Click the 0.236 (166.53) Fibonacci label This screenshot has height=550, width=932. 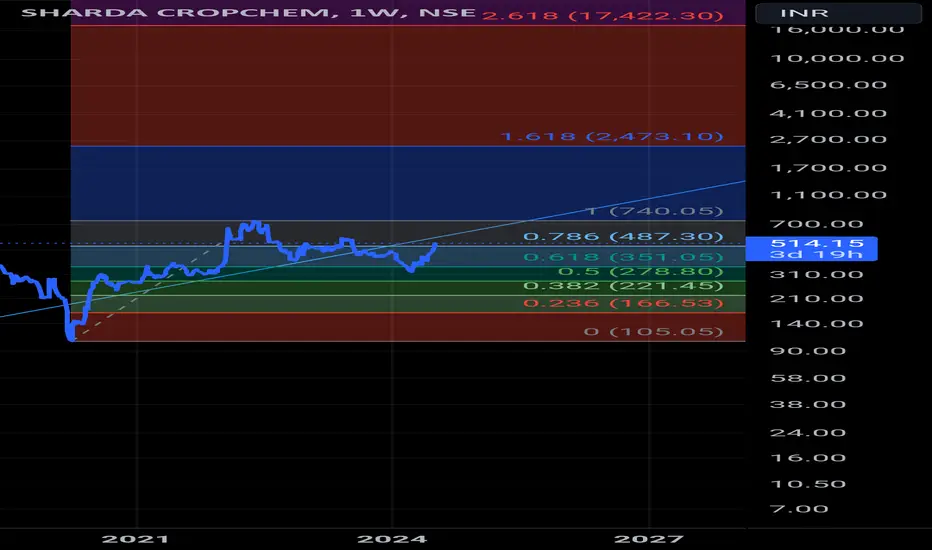coord(623,303)
